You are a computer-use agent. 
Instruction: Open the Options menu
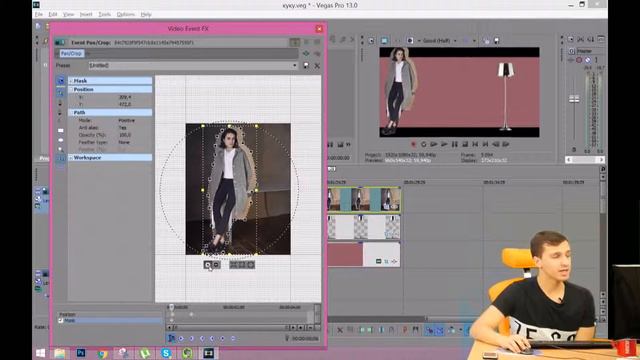(x=126, y=14)
